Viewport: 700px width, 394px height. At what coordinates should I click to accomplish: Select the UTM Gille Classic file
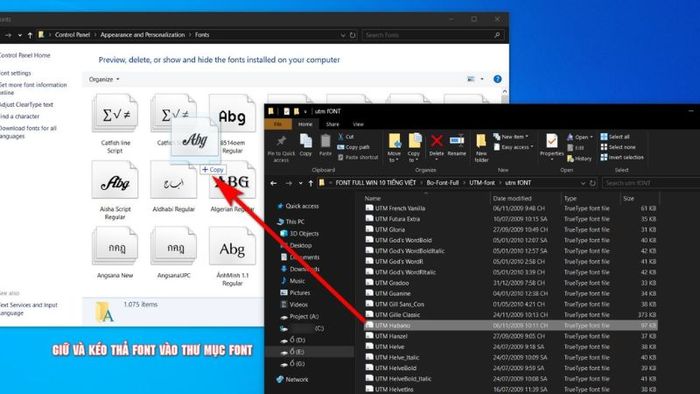pyautogui.click(x=511, y=315)
